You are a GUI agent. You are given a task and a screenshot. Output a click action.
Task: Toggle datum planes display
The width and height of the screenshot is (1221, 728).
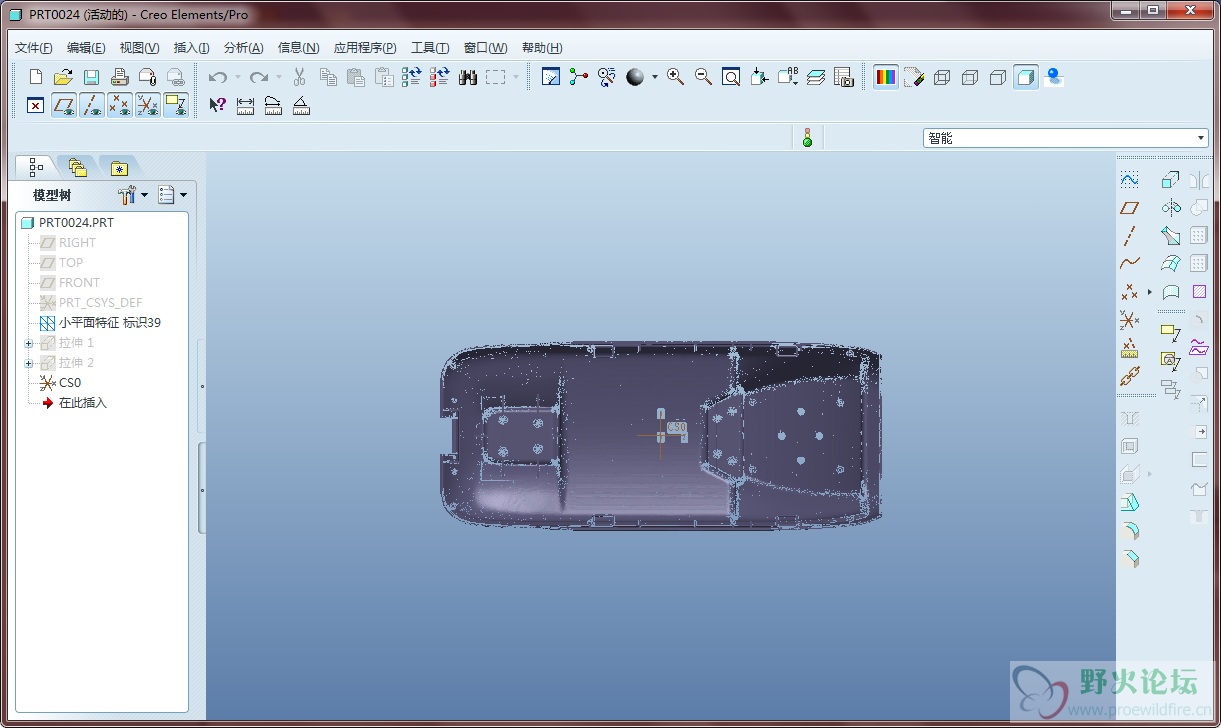pyautogui.click(x=64, y=105)
